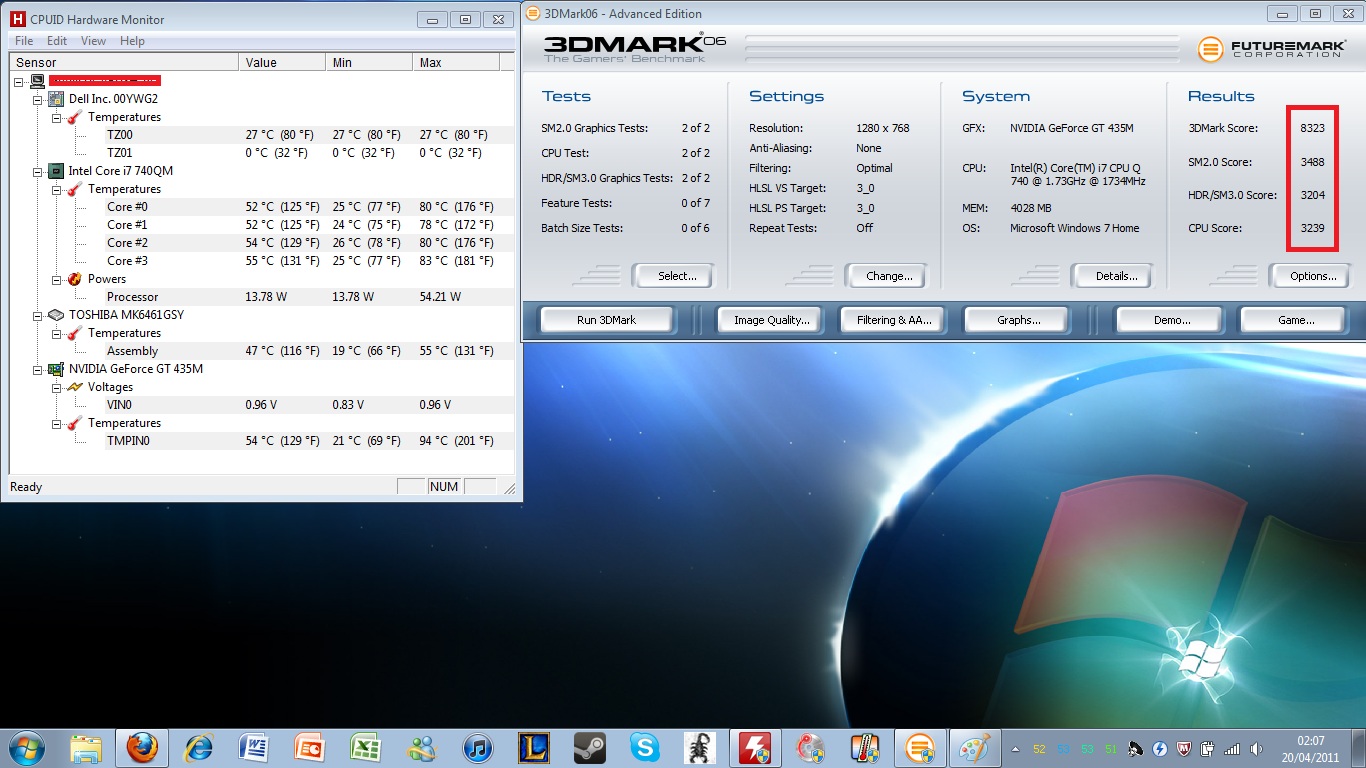This screenshot has height=768, width=1366.
Task: Collapse the TOSHIBA MK6461GSY node
Action: point(38,315)
